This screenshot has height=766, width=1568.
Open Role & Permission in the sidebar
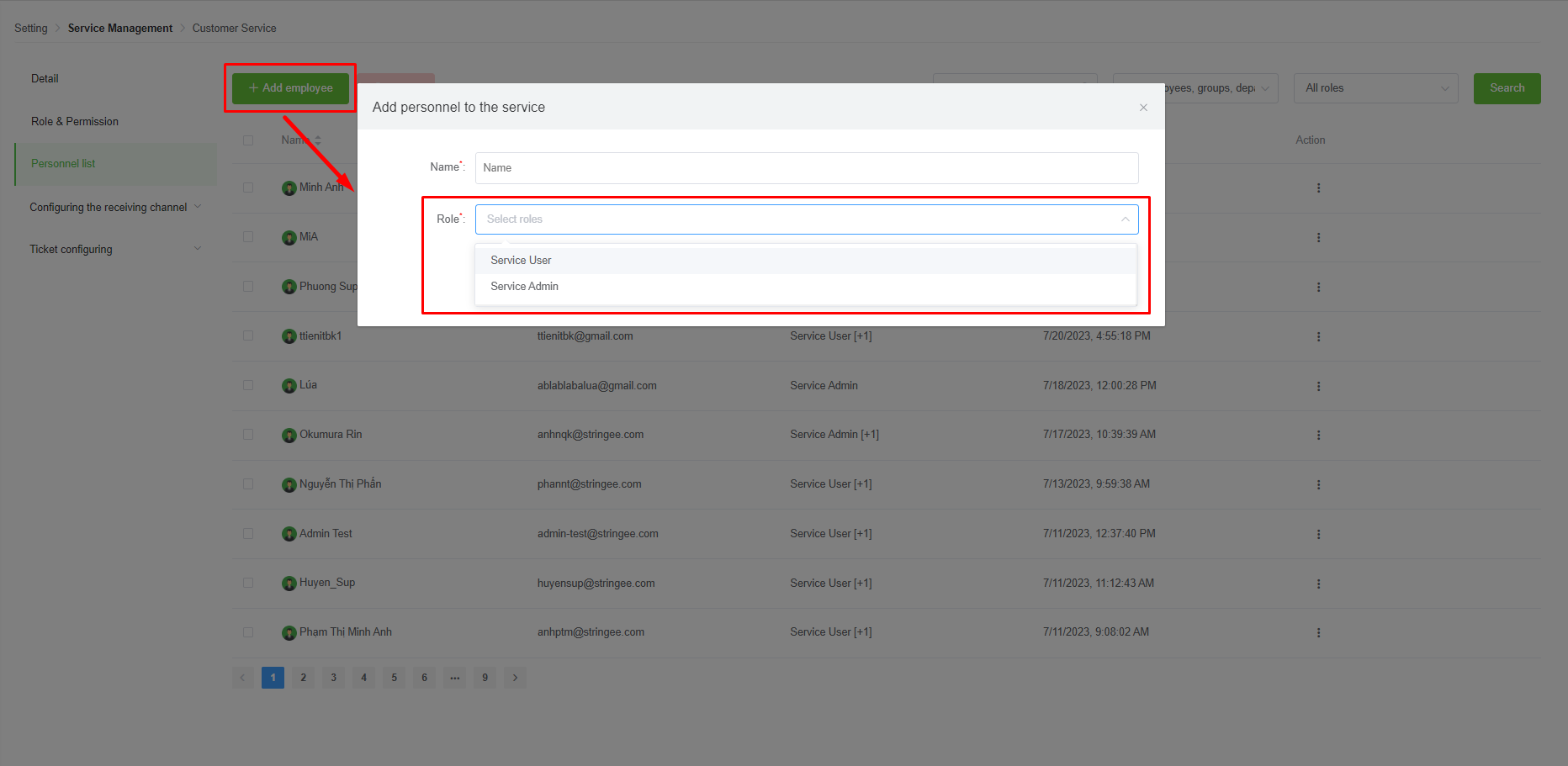pos(75,121)
